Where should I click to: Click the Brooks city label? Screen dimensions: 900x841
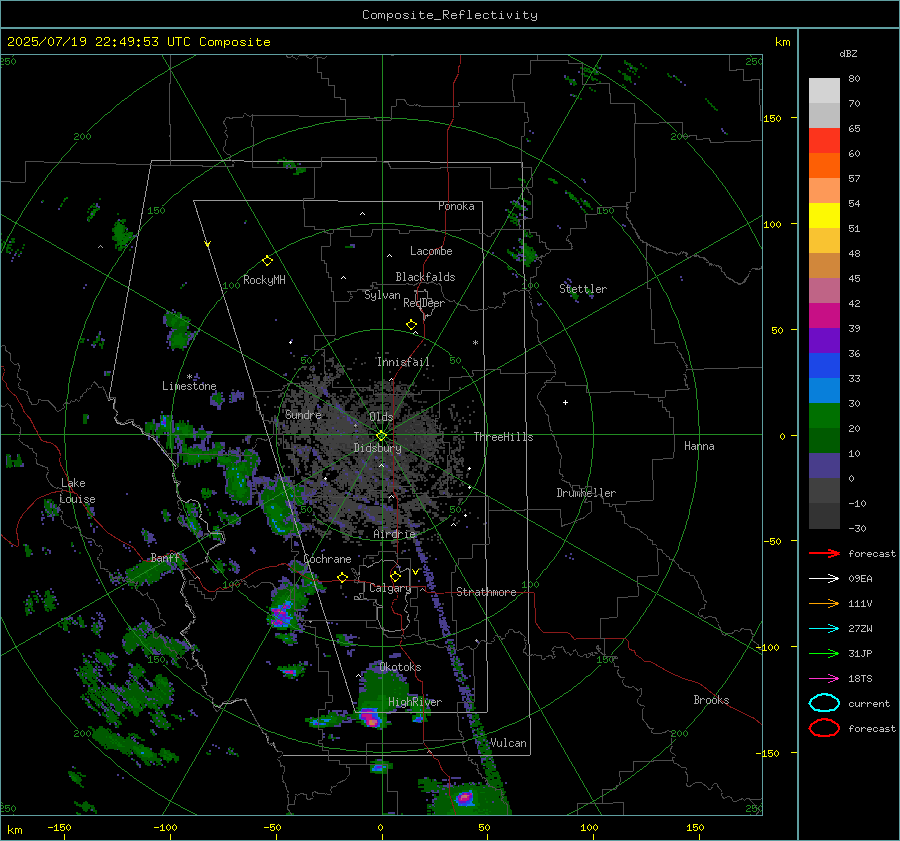click(711, 700)
